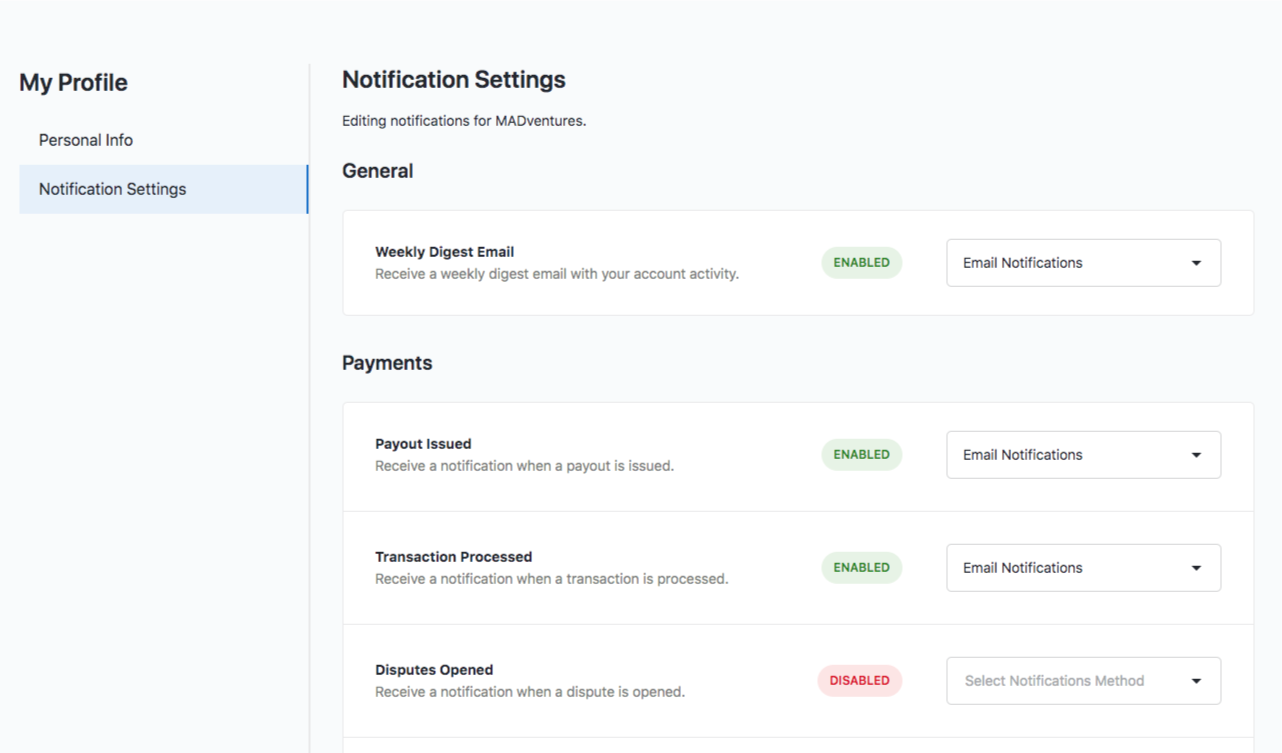Click the Transaction Processed dropdown caret
The width and height of the screenshot is (1282, 753).
[x=1196, y=568]
